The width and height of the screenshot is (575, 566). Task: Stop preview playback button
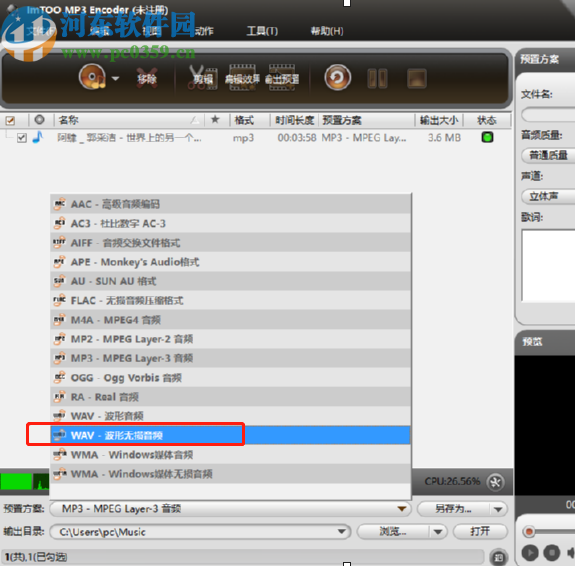[552, 552]
